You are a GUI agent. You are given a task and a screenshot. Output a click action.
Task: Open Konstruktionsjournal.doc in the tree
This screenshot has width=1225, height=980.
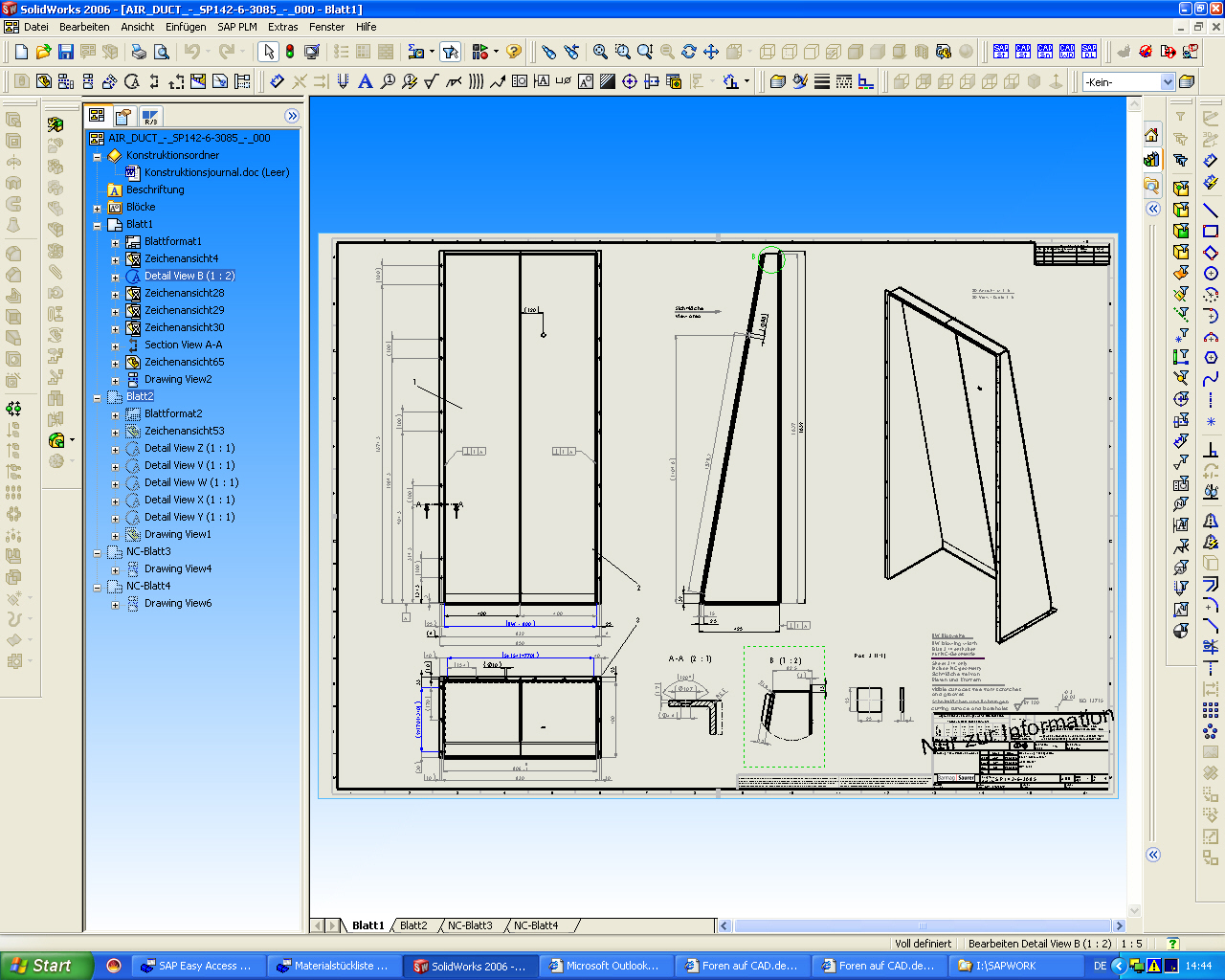click(215, 172)
